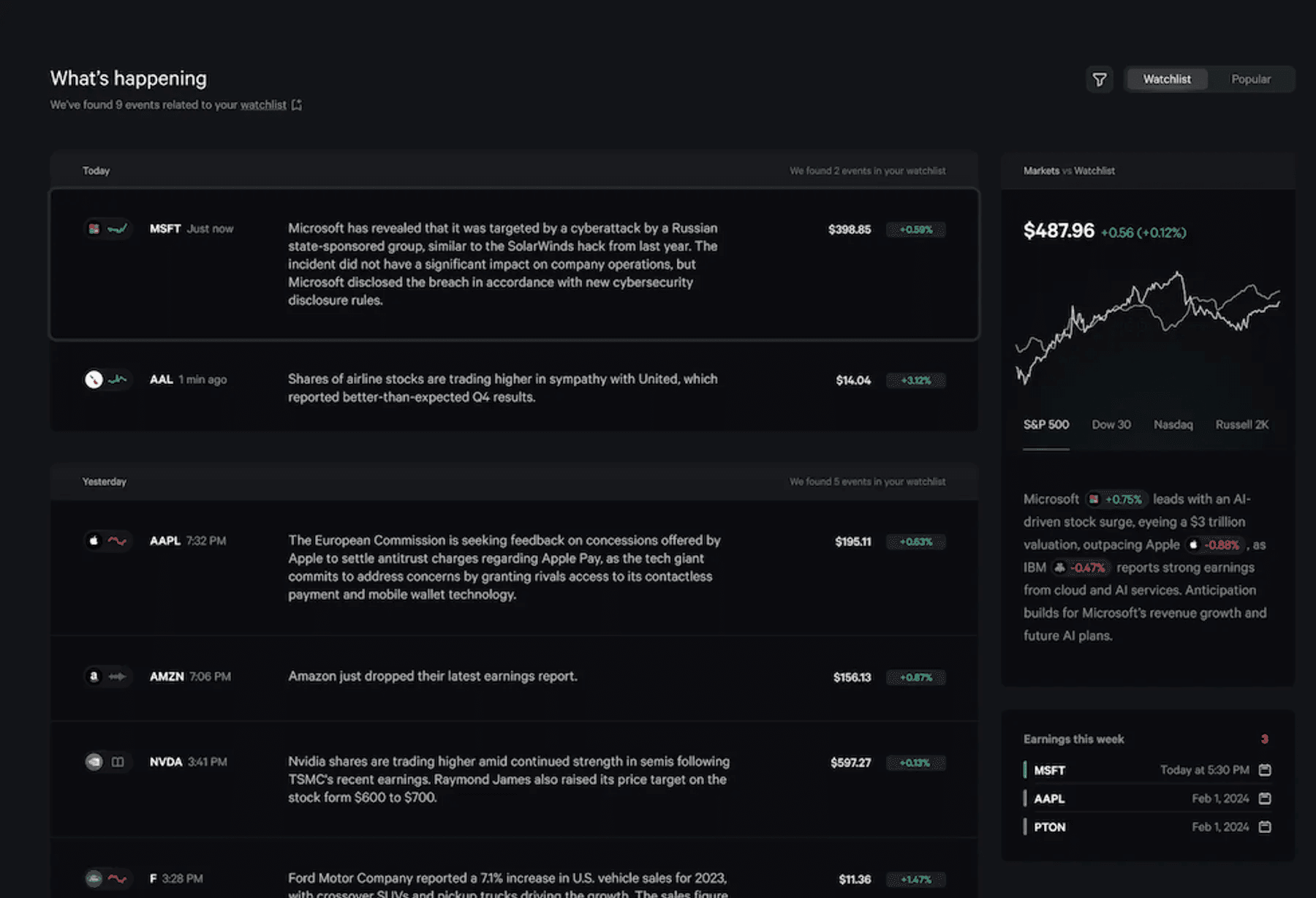Click the market index line chart

tap(1146, 322)
